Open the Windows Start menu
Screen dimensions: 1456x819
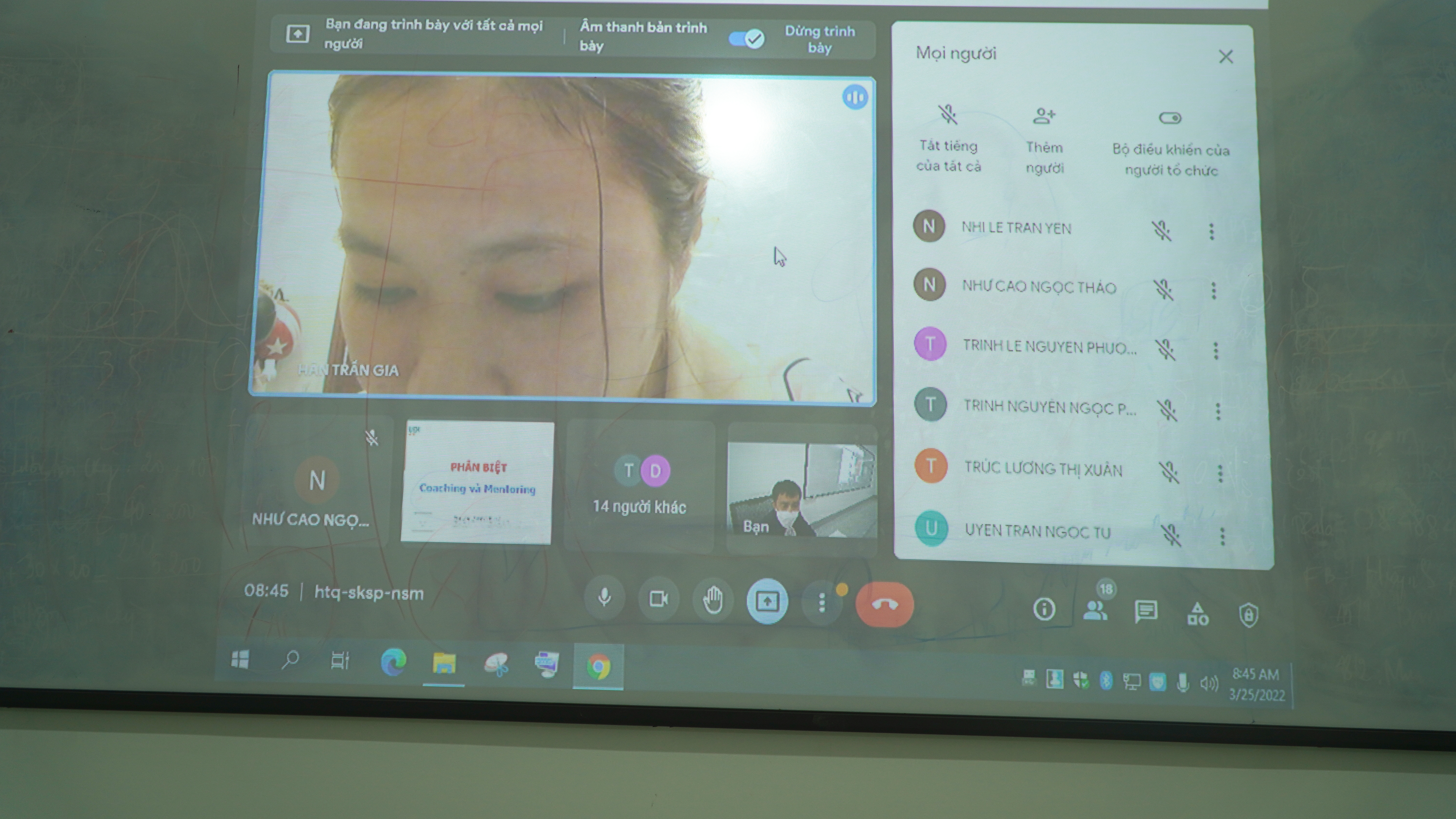pyautogui.click(x=240, y=659)
